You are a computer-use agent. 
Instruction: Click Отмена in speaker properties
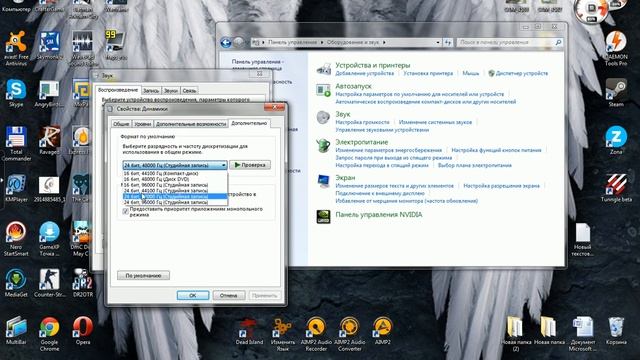[x=229, y=295]
